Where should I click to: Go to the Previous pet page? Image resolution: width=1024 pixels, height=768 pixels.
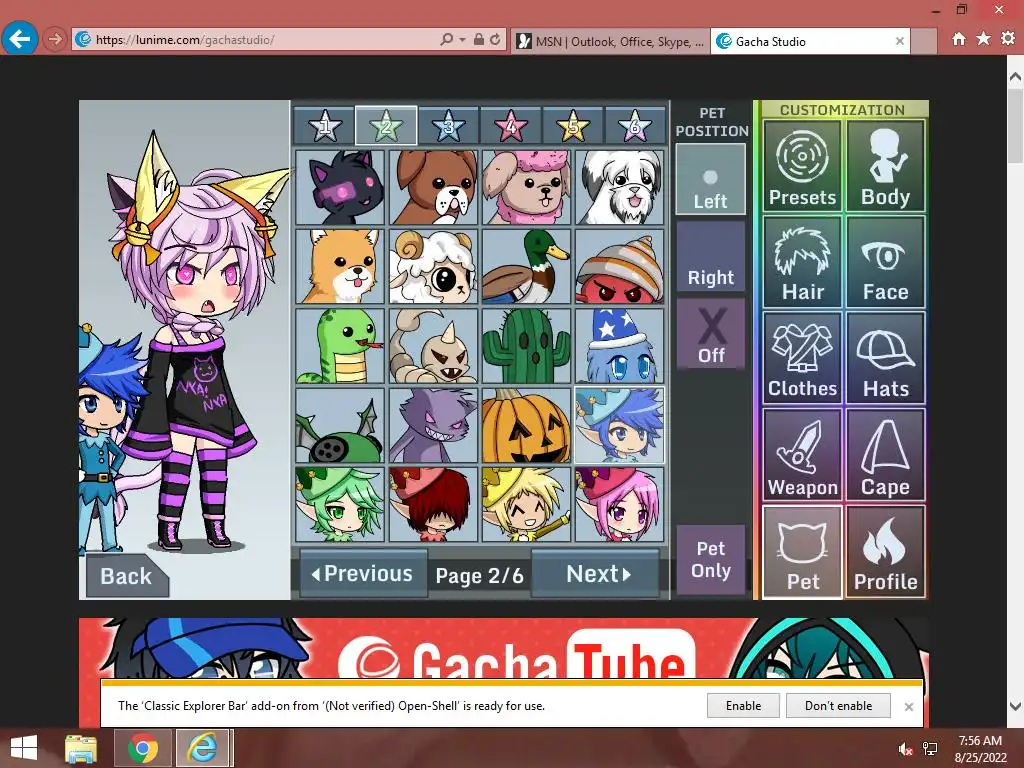point(363,573)
